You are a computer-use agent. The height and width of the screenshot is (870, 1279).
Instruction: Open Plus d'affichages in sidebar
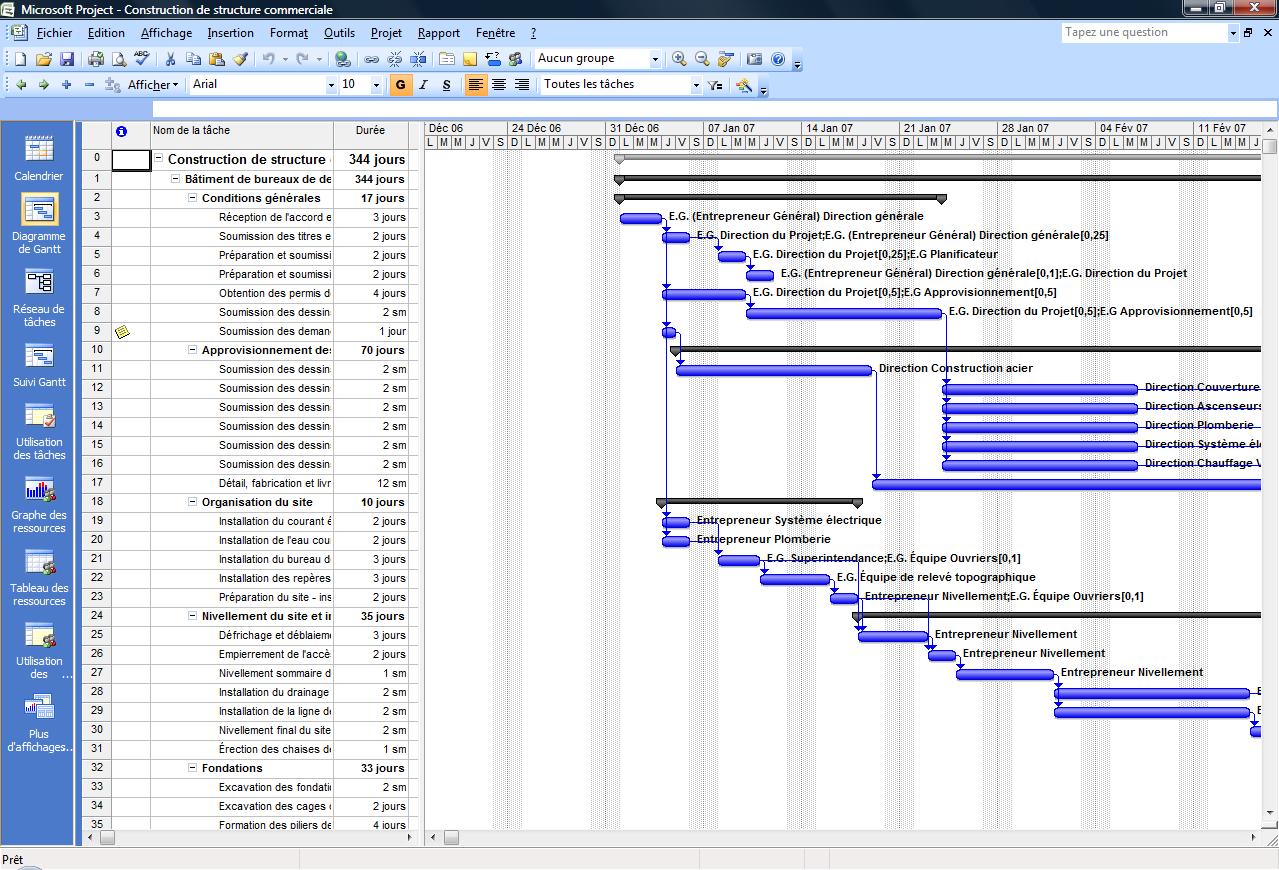[x=39, y=723]
